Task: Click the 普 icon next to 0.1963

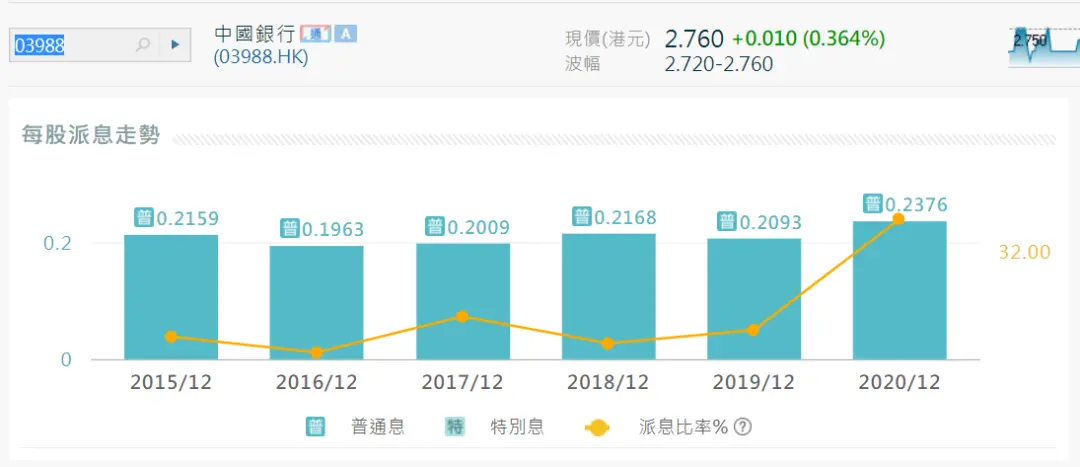Action: [x=289, y=229]
